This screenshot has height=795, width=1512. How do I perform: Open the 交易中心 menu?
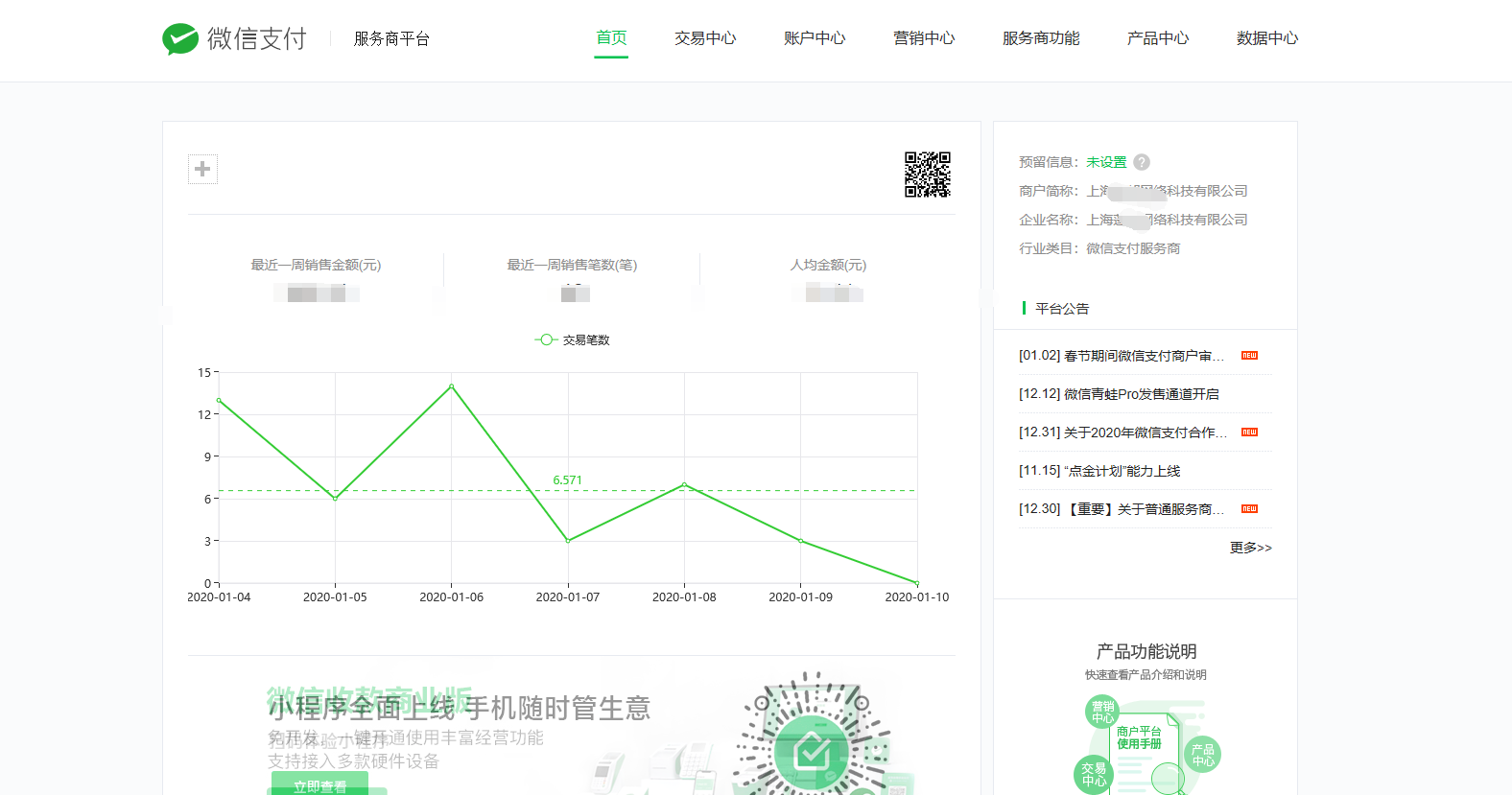coord(705,38)
